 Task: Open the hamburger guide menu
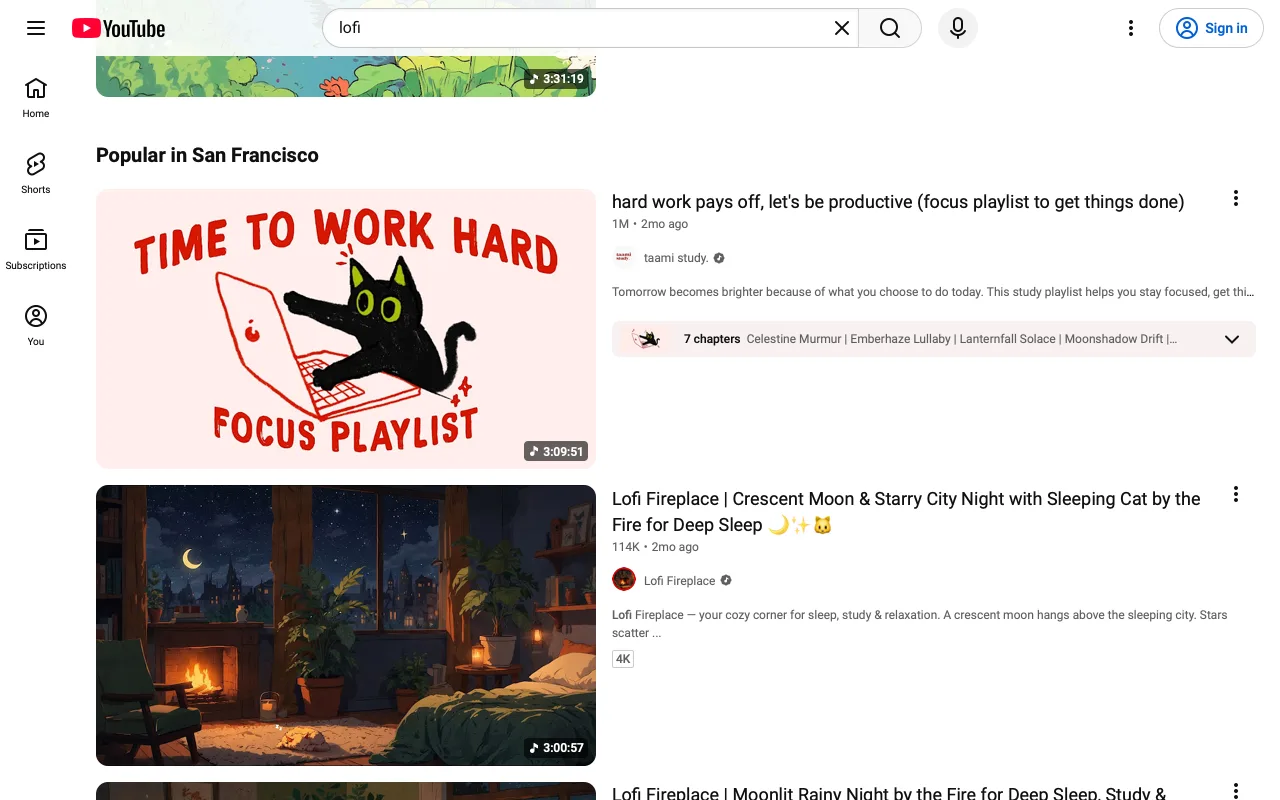(x=36, y=28)
